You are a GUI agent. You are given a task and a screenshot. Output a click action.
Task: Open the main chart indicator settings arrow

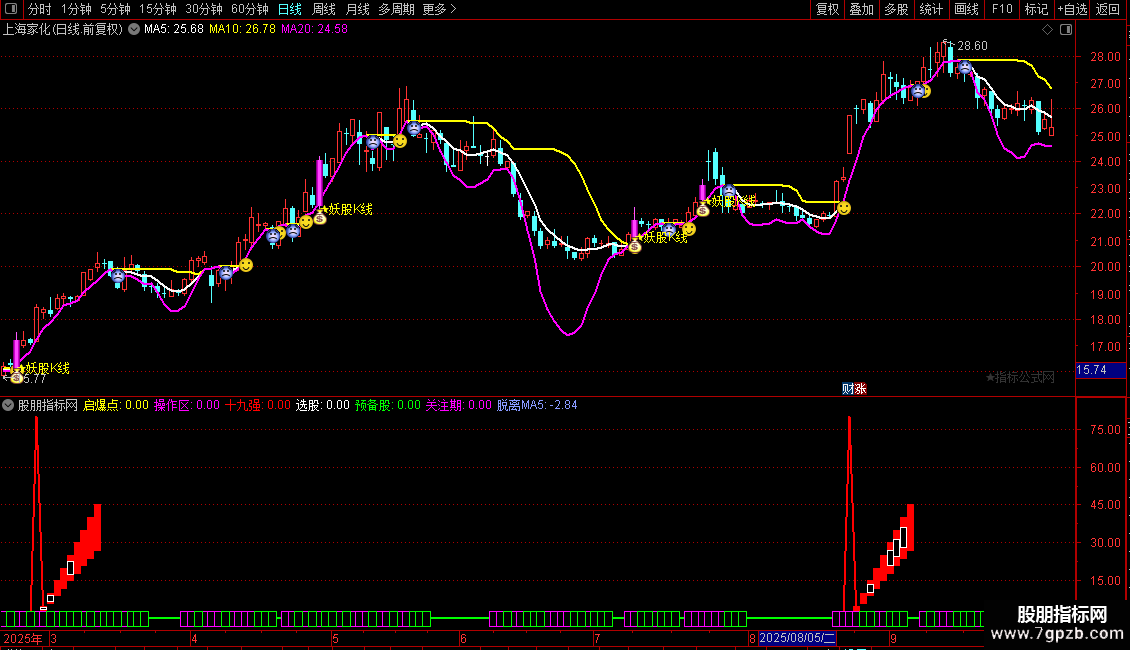(134, 30)
